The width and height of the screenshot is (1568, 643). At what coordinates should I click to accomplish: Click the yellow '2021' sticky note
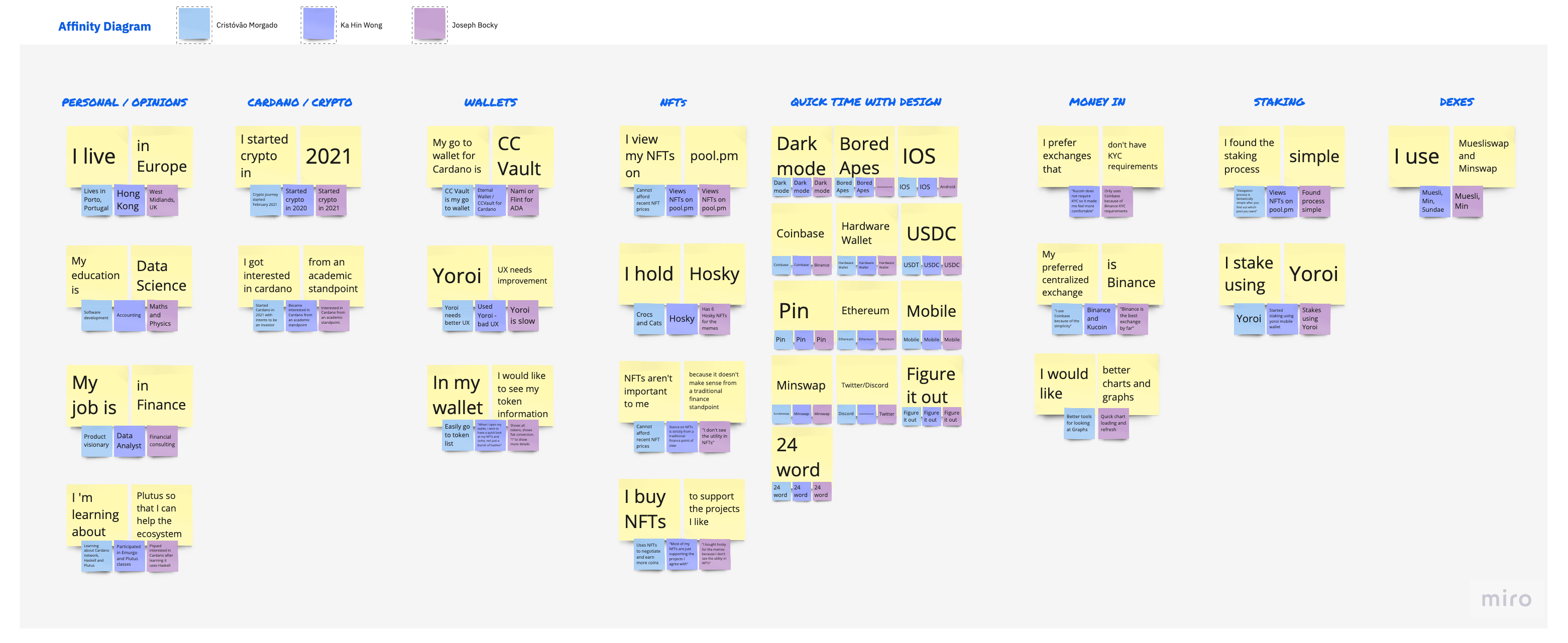pyautogui.click(x=329, y=156)
